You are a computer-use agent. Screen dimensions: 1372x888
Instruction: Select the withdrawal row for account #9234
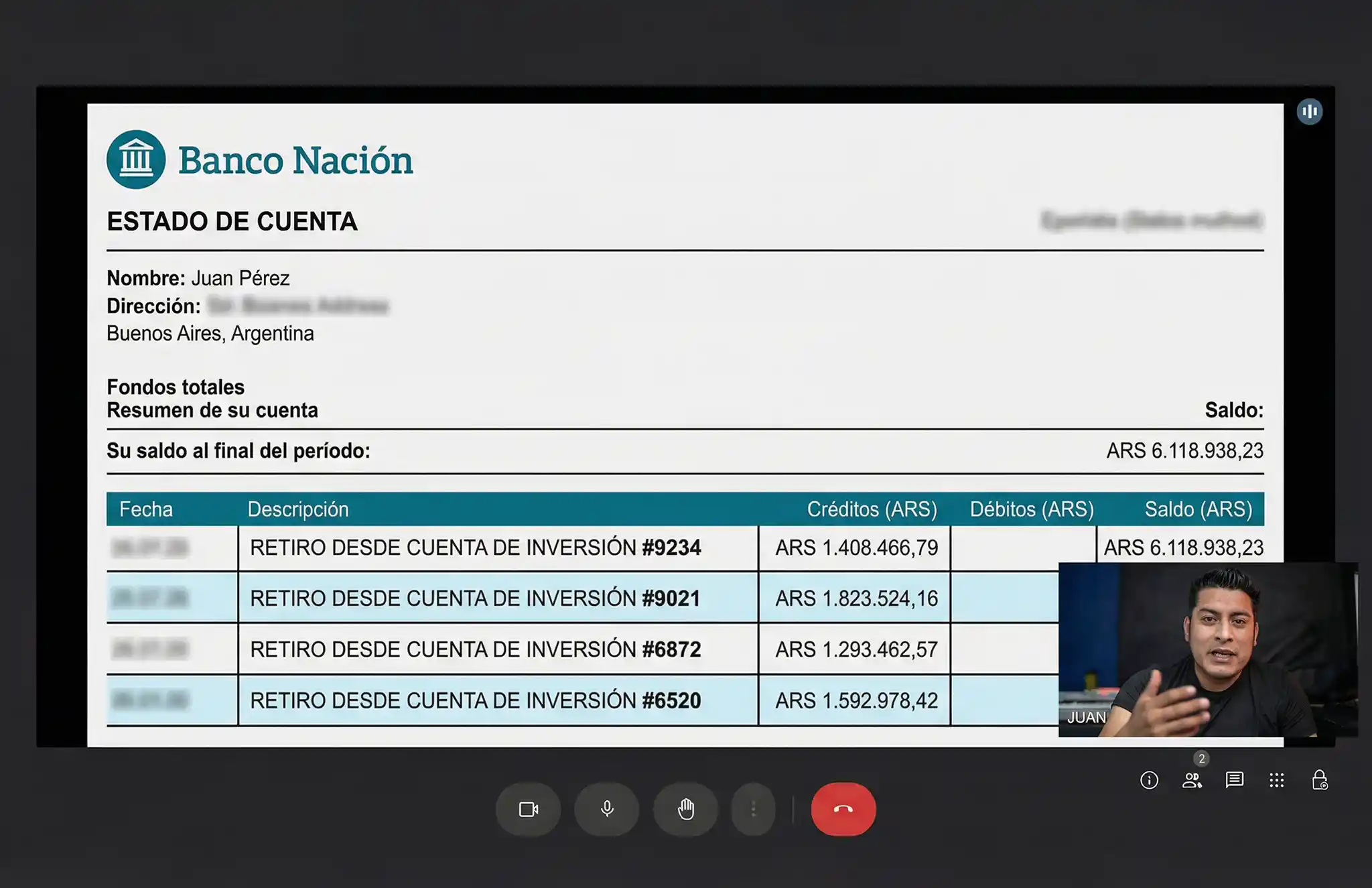click(x=475, y=548)
